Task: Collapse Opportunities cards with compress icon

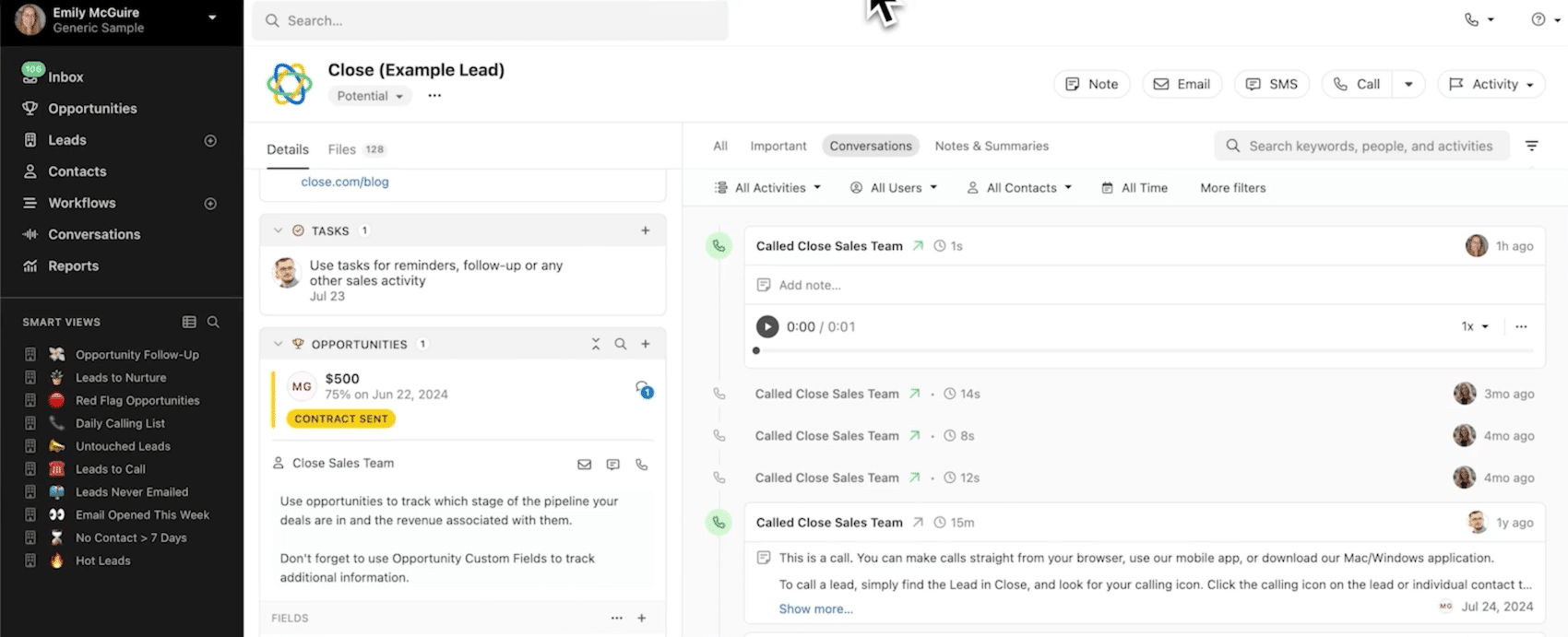Action: coord(596,344)
